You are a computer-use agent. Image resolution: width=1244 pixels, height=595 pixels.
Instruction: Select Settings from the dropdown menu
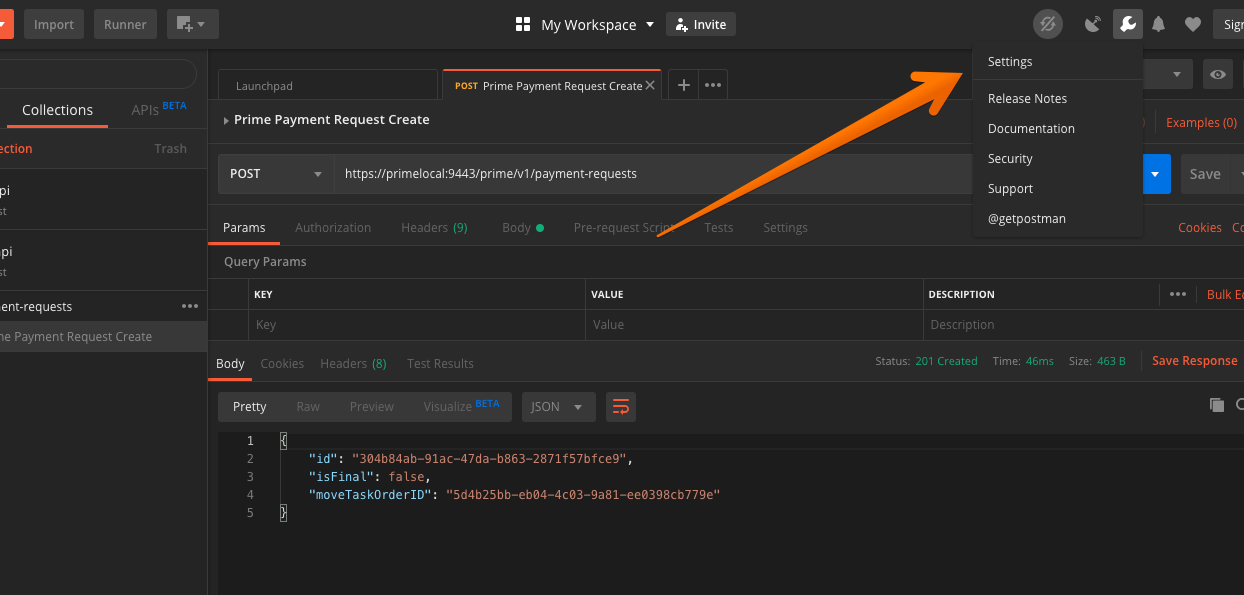click(x=1010, y=61)
